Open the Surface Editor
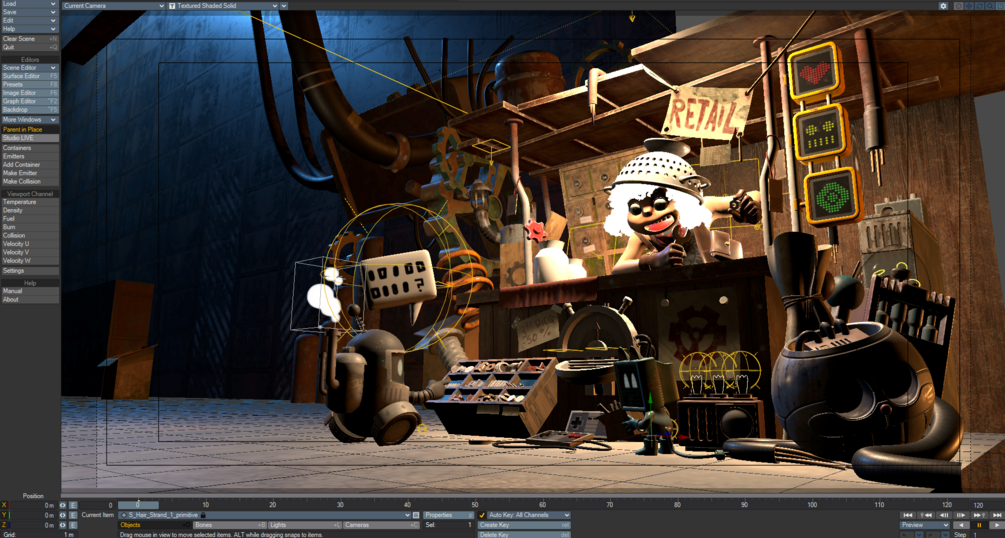Viewport: 1005px width, 538px height. click(x=29, y=76)
